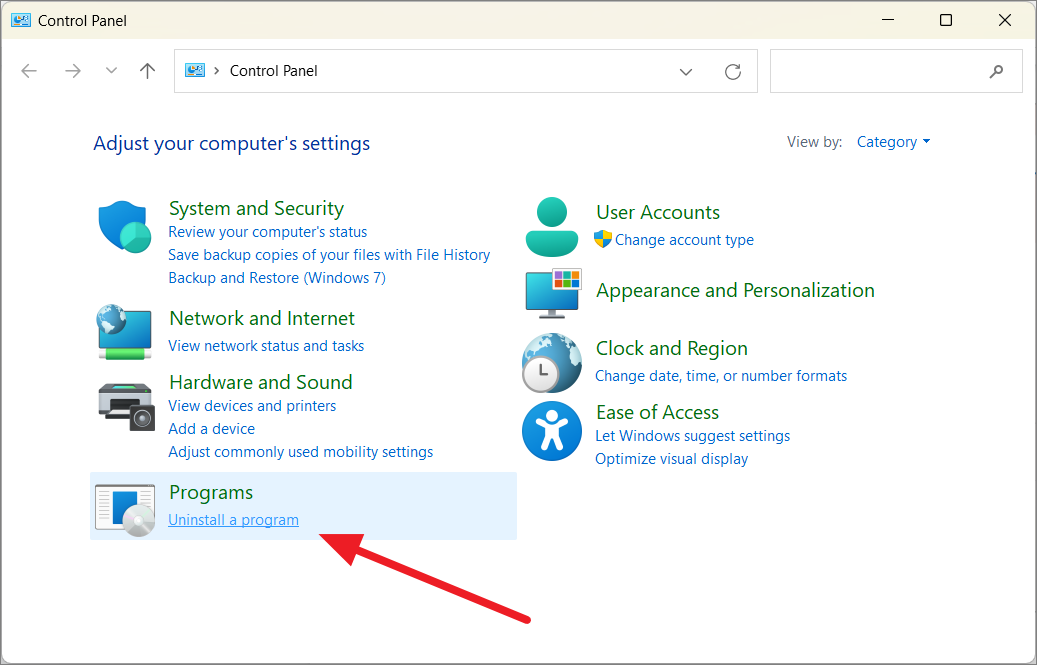The image size is (1037, 665).
Task: Go up one level with up arrow
Action: coord(147,71)
